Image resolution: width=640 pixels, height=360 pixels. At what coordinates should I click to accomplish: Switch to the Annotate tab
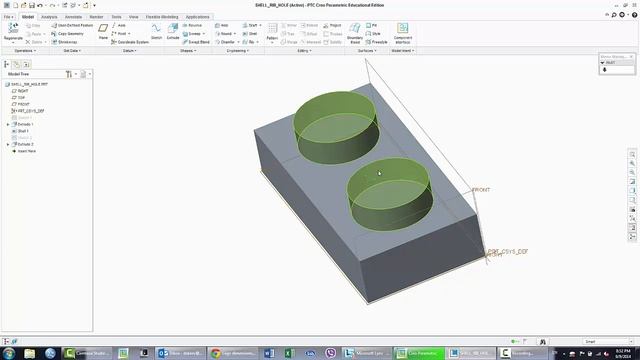tap(73, 17)
